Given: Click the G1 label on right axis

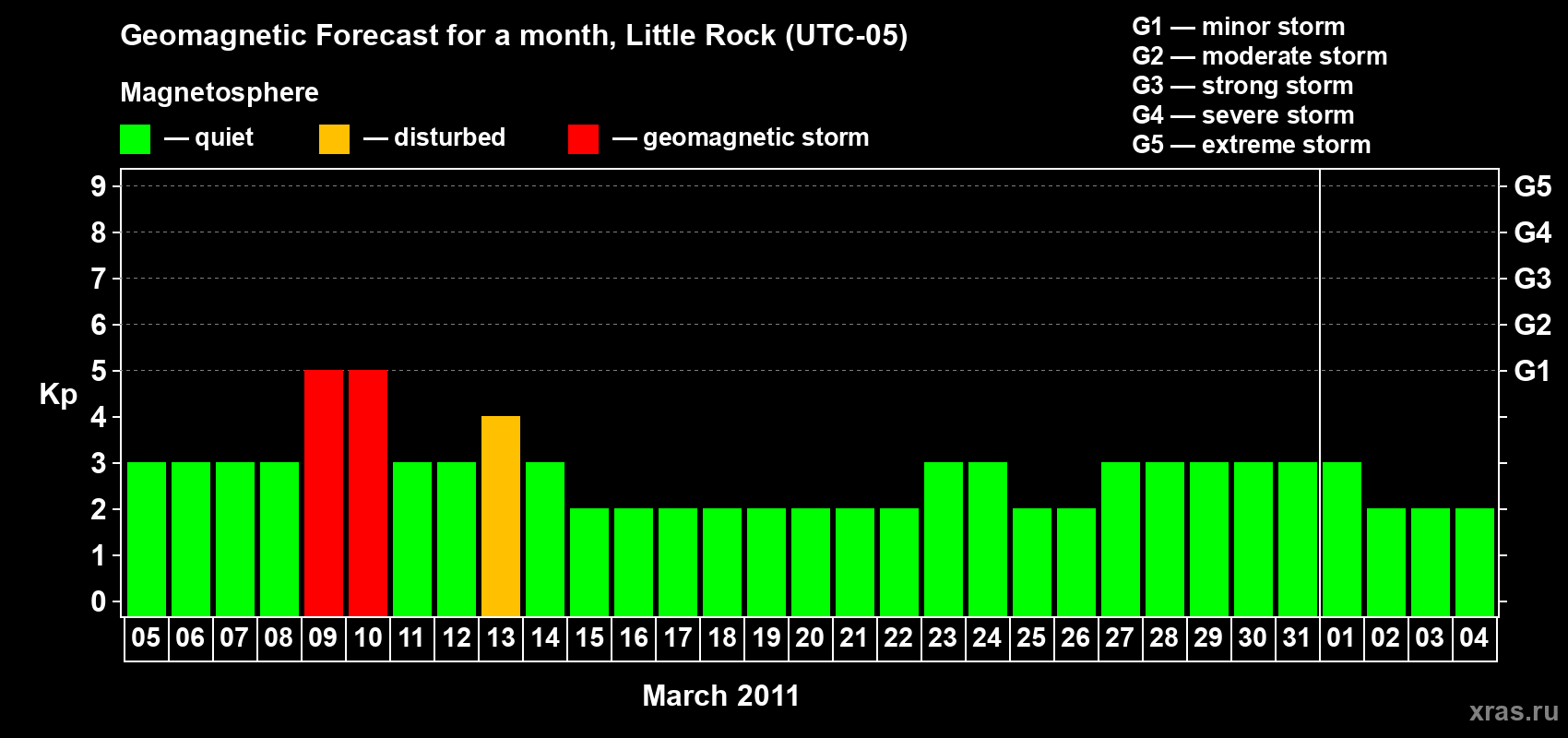Looking at the screenshot, I should [1533, 371].
